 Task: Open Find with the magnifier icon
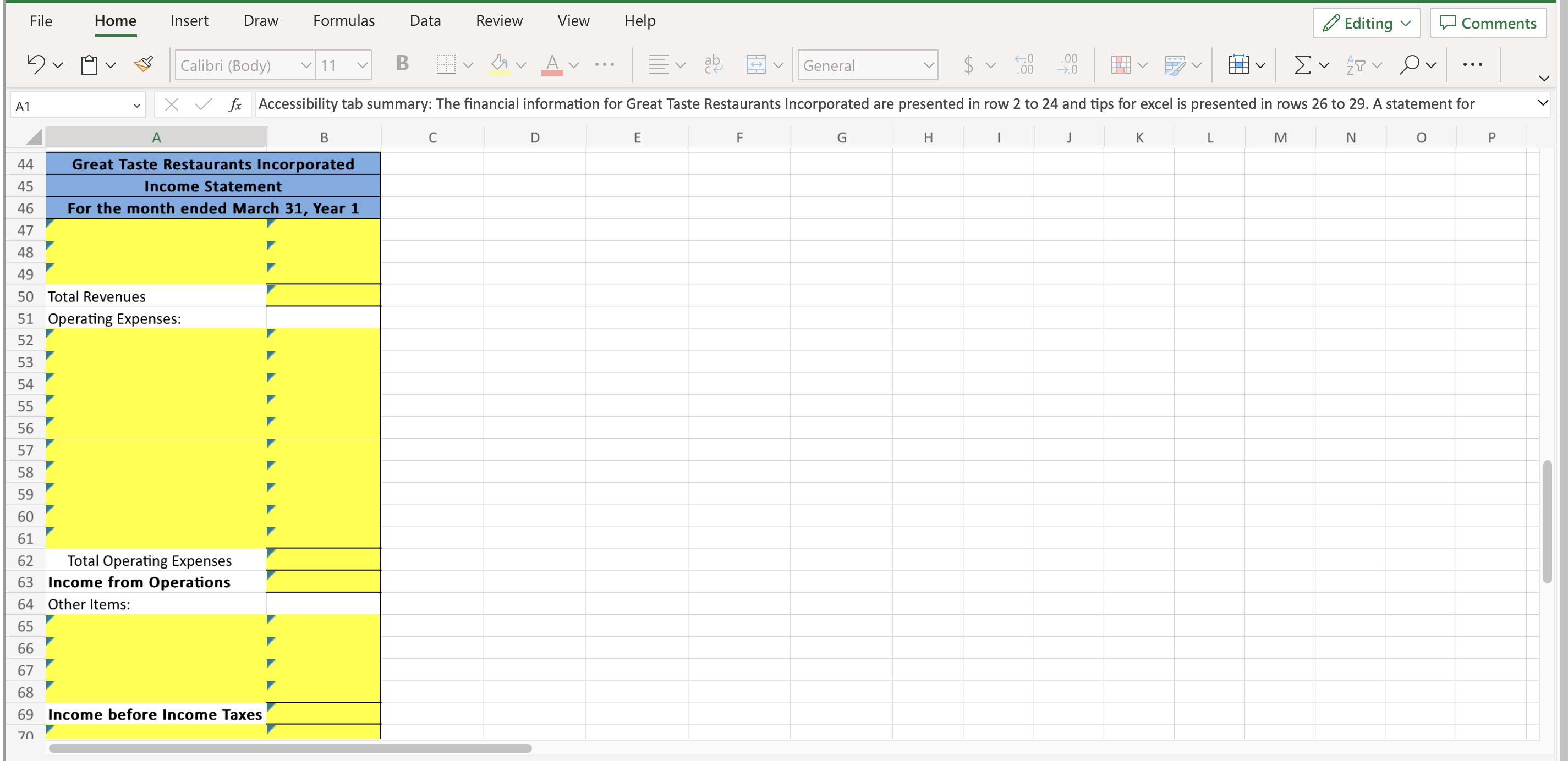1410,64
